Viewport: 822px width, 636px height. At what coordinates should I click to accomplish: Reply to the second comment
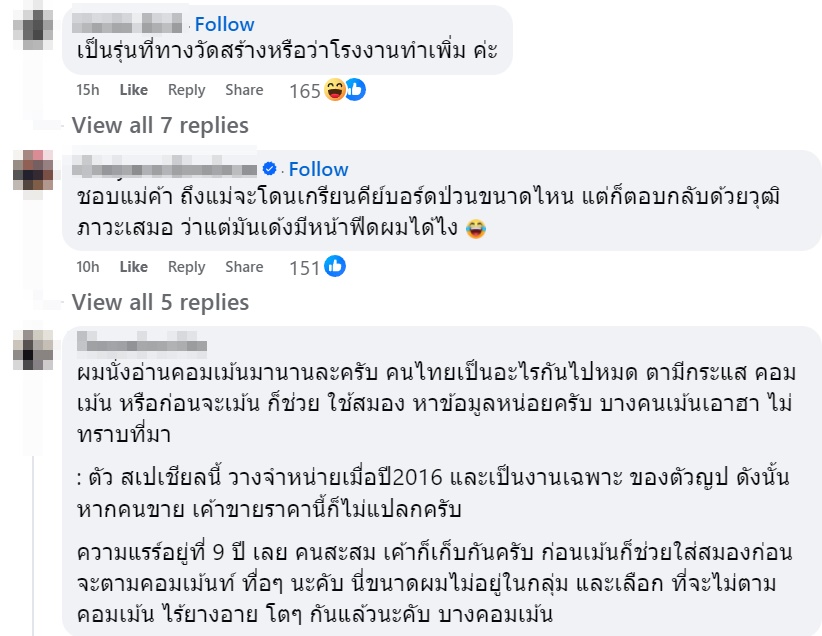[x=187, y=267]
